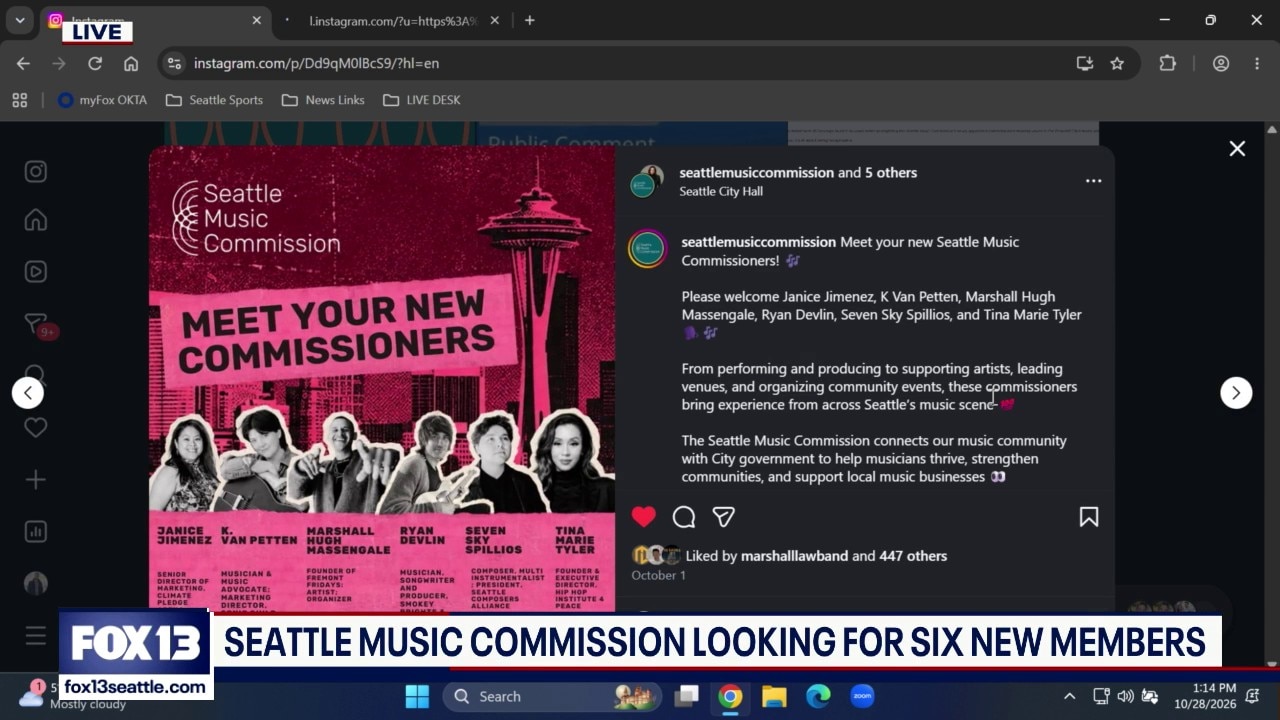Open Chrome home page button
This screenshot has height=720, width=1280.
pyautogui.click(x=131, y=63)
